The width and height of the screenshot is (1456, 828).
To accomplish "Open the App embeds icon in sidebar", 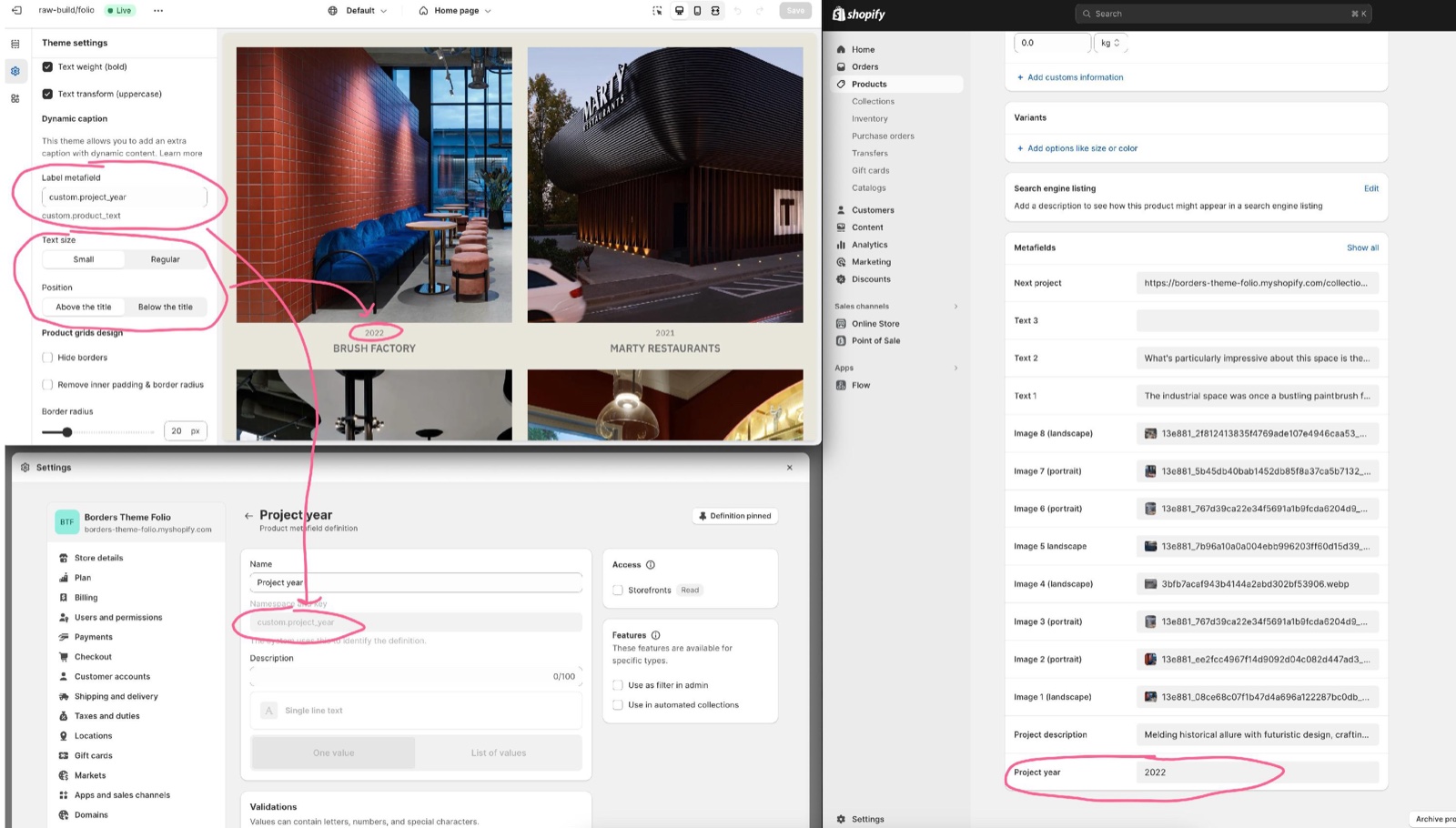I will (x=15, y=98).
